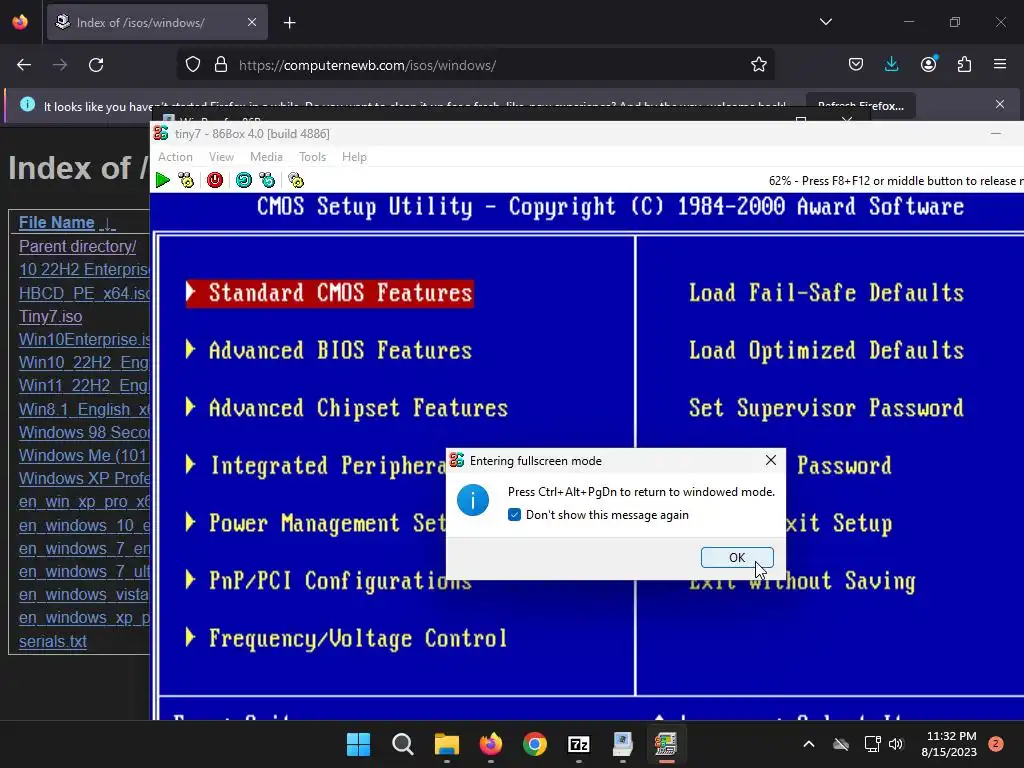The height and width of the screenshot is (768, 1024).
Task: Open 7-Zip from the taskbar
Action: [579, 744]
